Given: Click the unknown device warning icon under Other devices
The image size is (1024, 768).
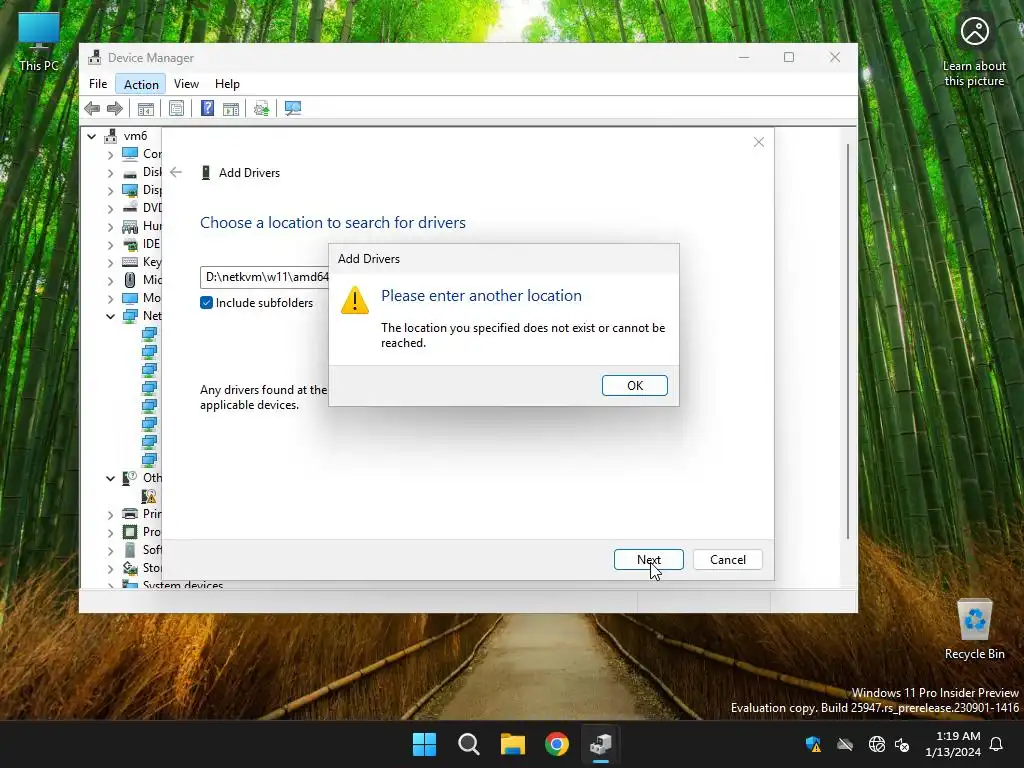Looking at the screenshot, I should pos(149,496).
